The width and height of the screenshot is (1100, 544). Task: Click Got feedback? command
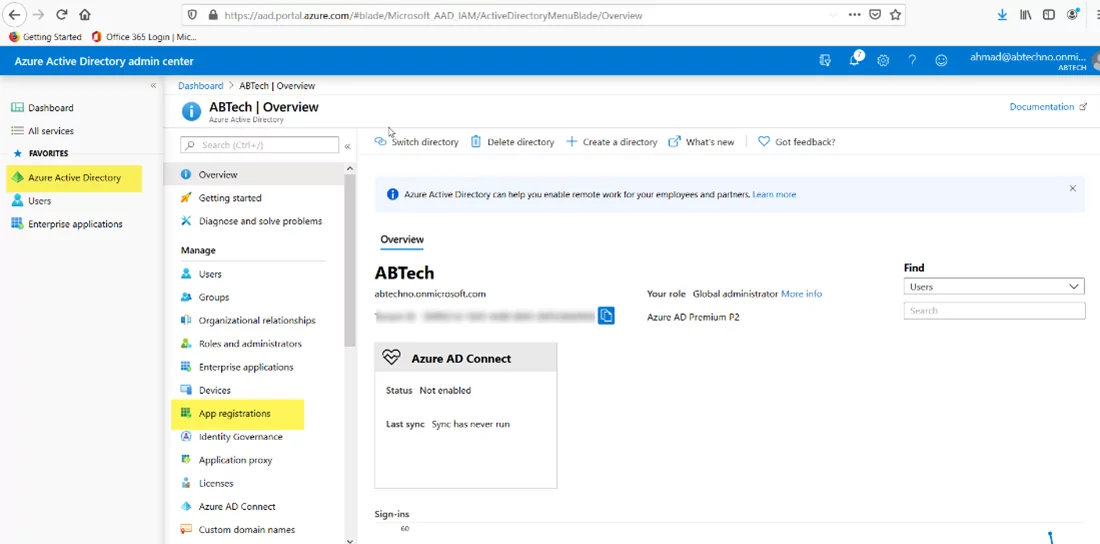[x=796, y=142]
